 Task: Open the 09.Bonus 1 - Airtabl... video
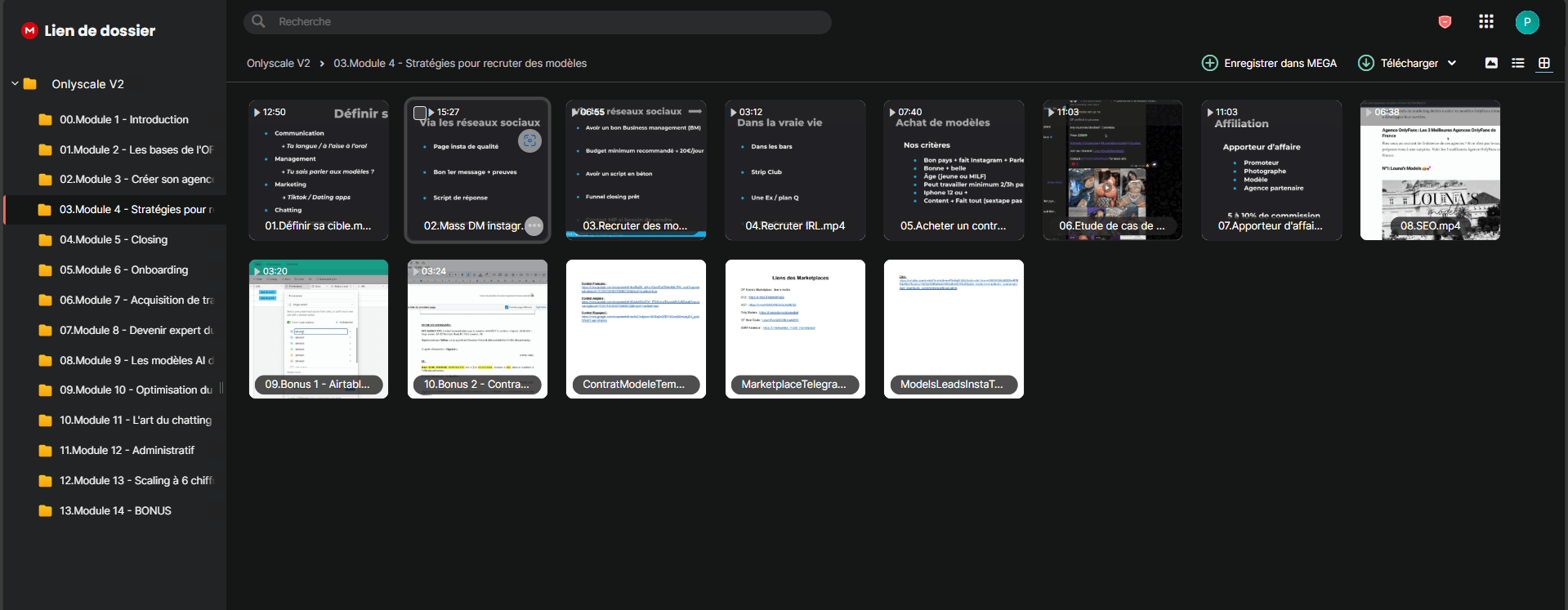[x=319, y=329]
